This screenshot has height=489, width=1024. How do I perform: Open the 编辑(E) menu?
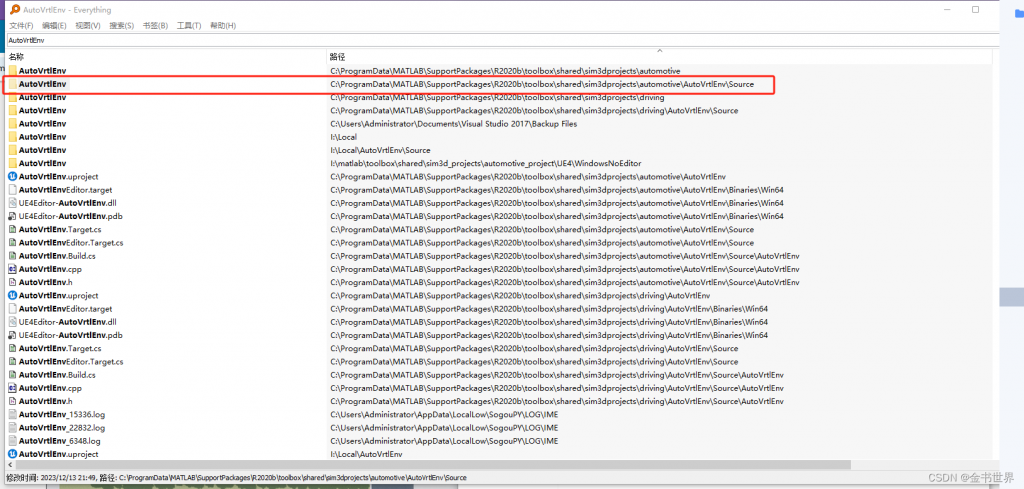click(54, 25)
